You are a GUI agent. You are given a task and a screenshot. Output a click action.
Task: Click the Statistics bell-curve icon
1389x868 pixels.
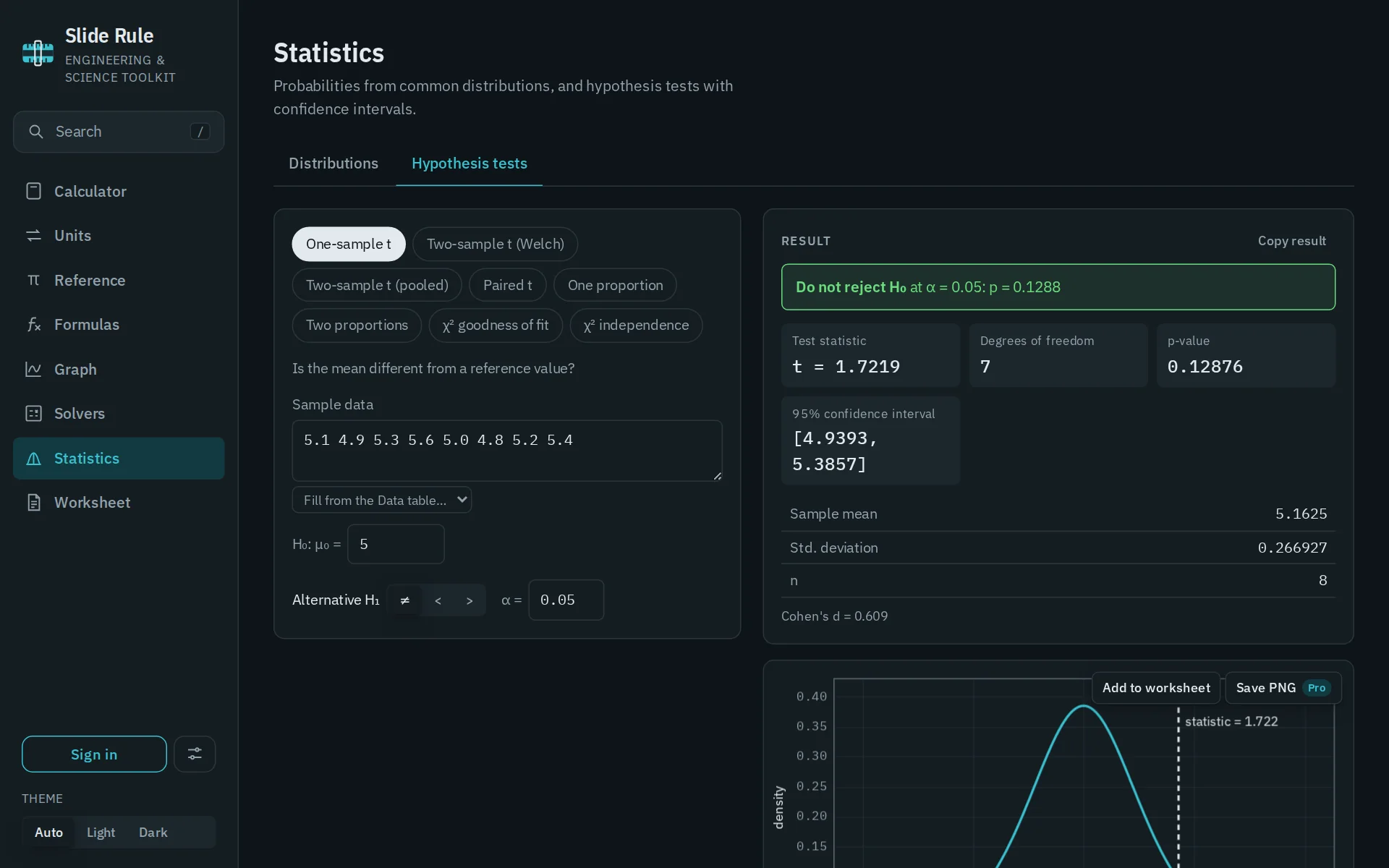point(33,459)
